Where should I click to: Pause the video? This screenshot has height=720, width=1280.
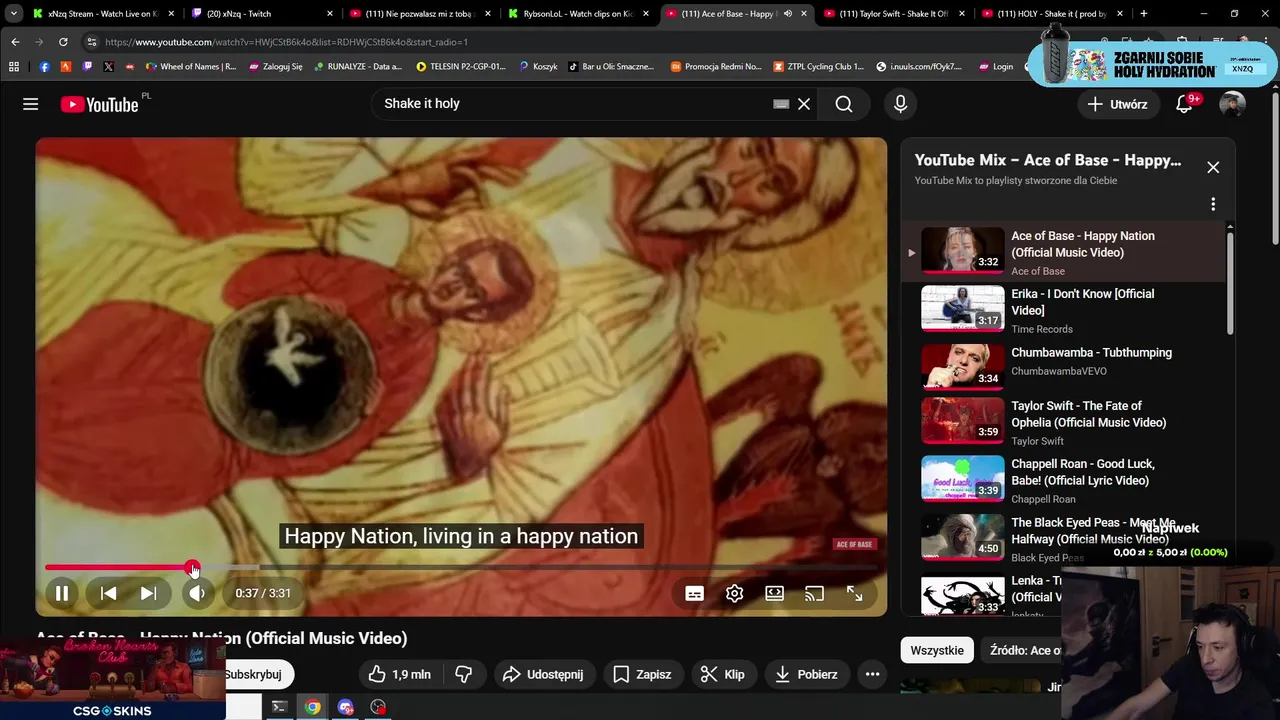click(x=62, y=593)
